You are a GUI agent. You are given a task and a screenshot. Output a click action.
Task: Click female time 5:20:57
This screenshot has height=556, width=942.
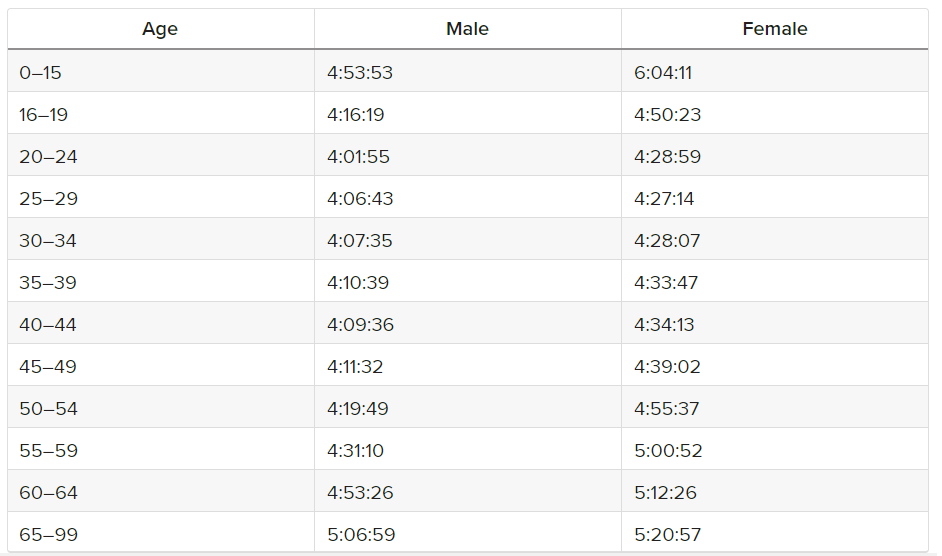(x=667, y=534)
